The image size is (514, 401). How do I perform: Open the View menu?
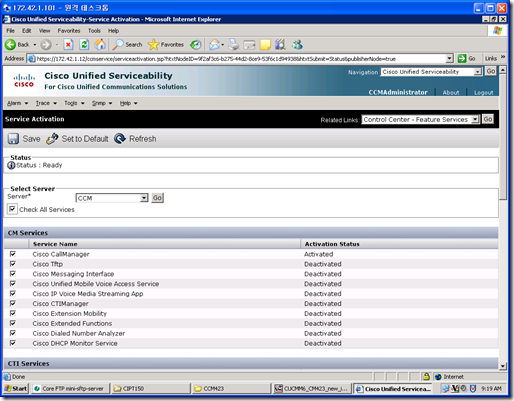tap(44, 31)
